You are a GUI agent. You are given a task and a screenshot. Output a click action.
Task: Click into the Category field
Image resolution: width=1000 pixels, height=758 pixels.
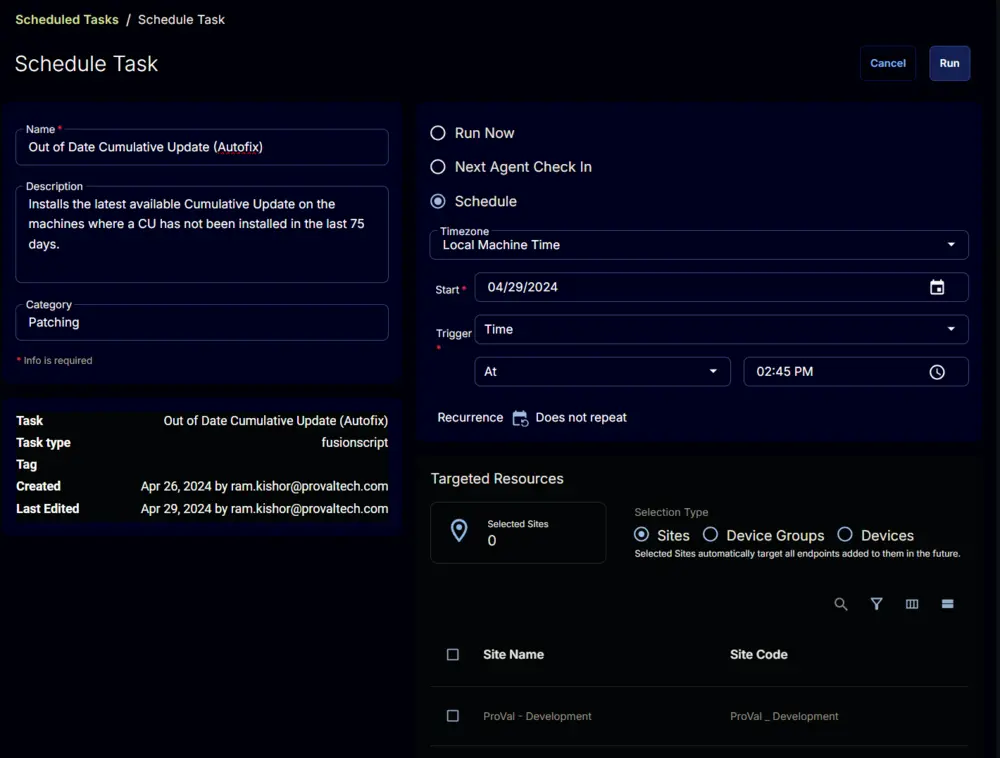(x=202, y=323)
